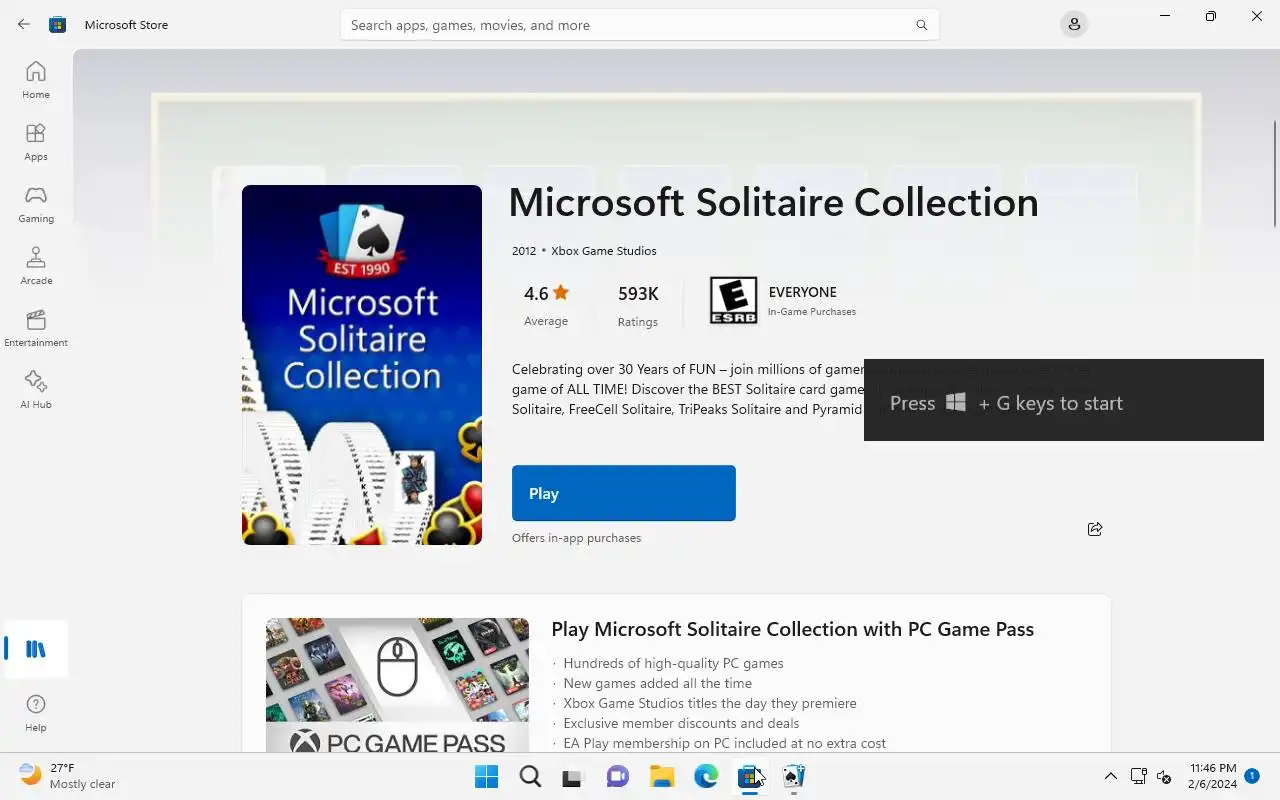Click 'Exclusive member discounts and deals' text
Screen dimensions: 1280x800
point(681,723)
